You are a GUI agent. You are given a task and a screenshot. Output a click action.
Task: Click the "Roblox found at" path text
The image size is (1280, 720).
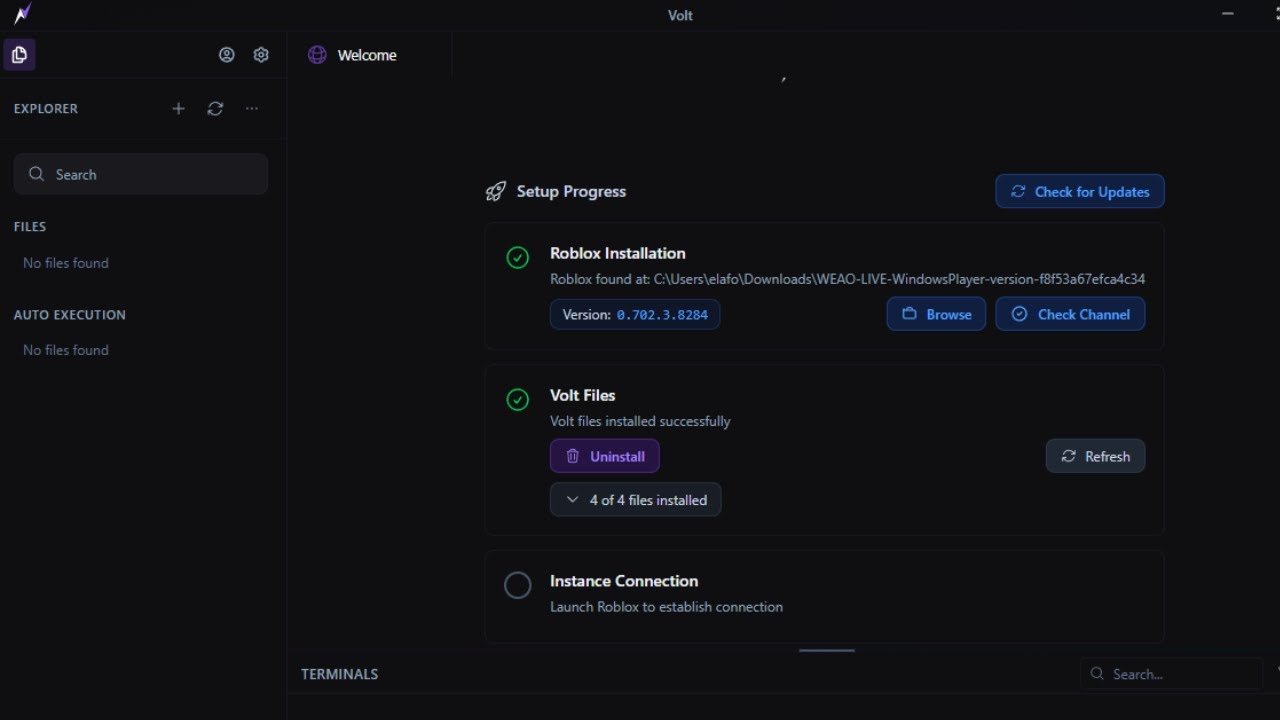[x=848, y=279]
